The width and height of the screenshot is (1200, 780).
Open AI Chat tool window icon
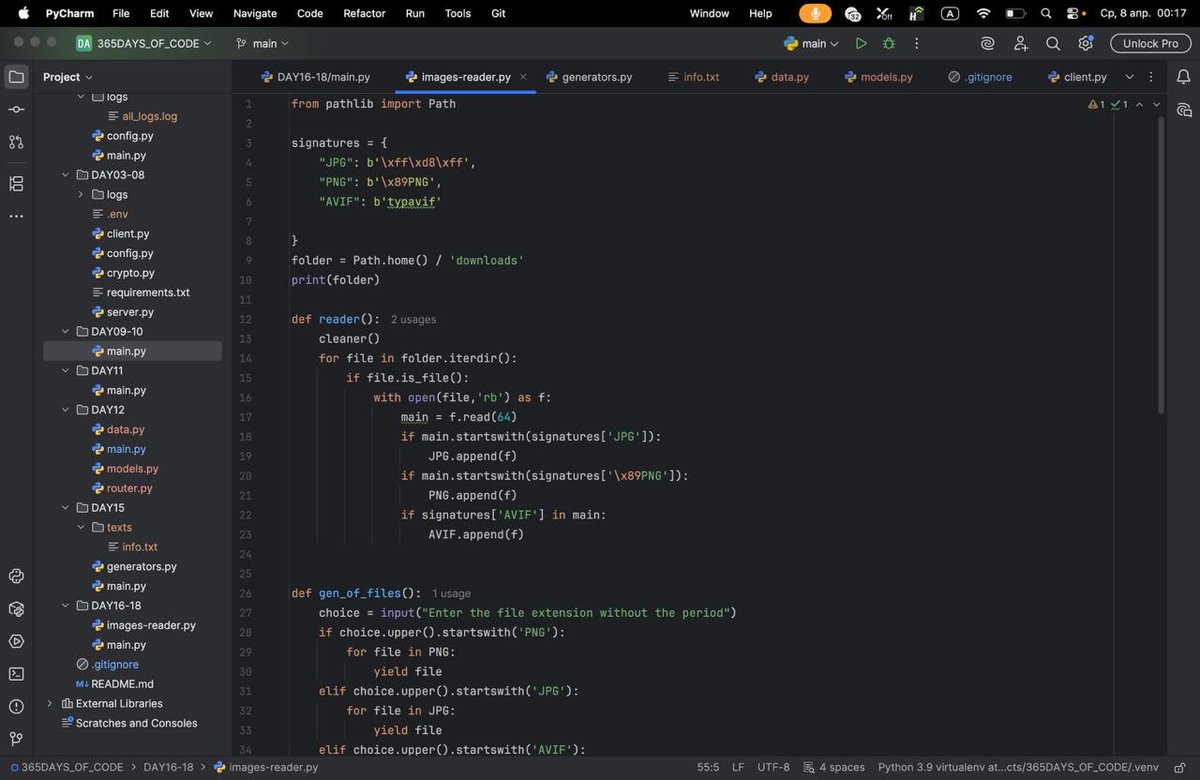[1184, 110]
